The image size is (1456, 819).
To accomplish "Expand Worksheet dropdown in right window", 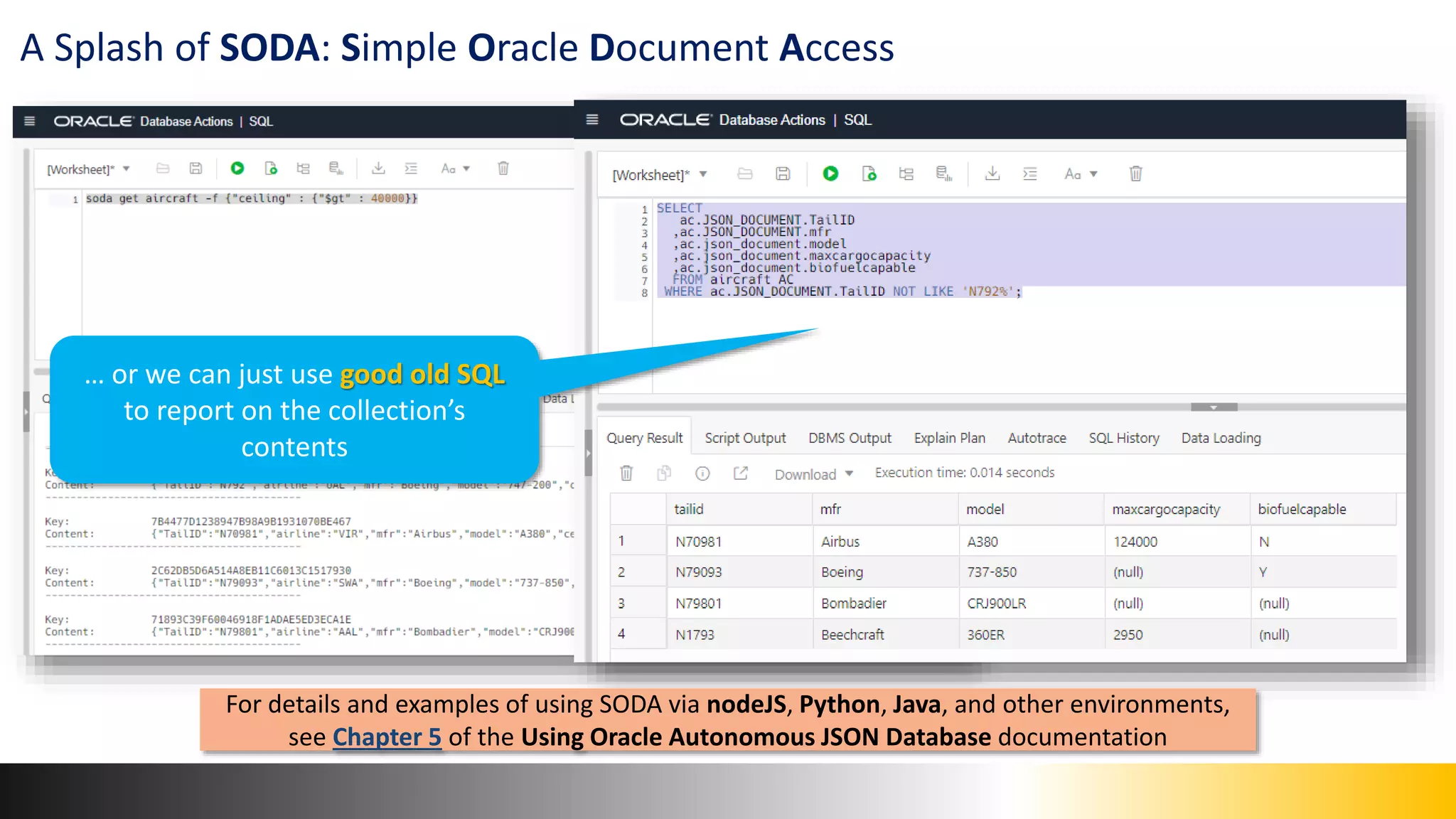I will point(660,175).
